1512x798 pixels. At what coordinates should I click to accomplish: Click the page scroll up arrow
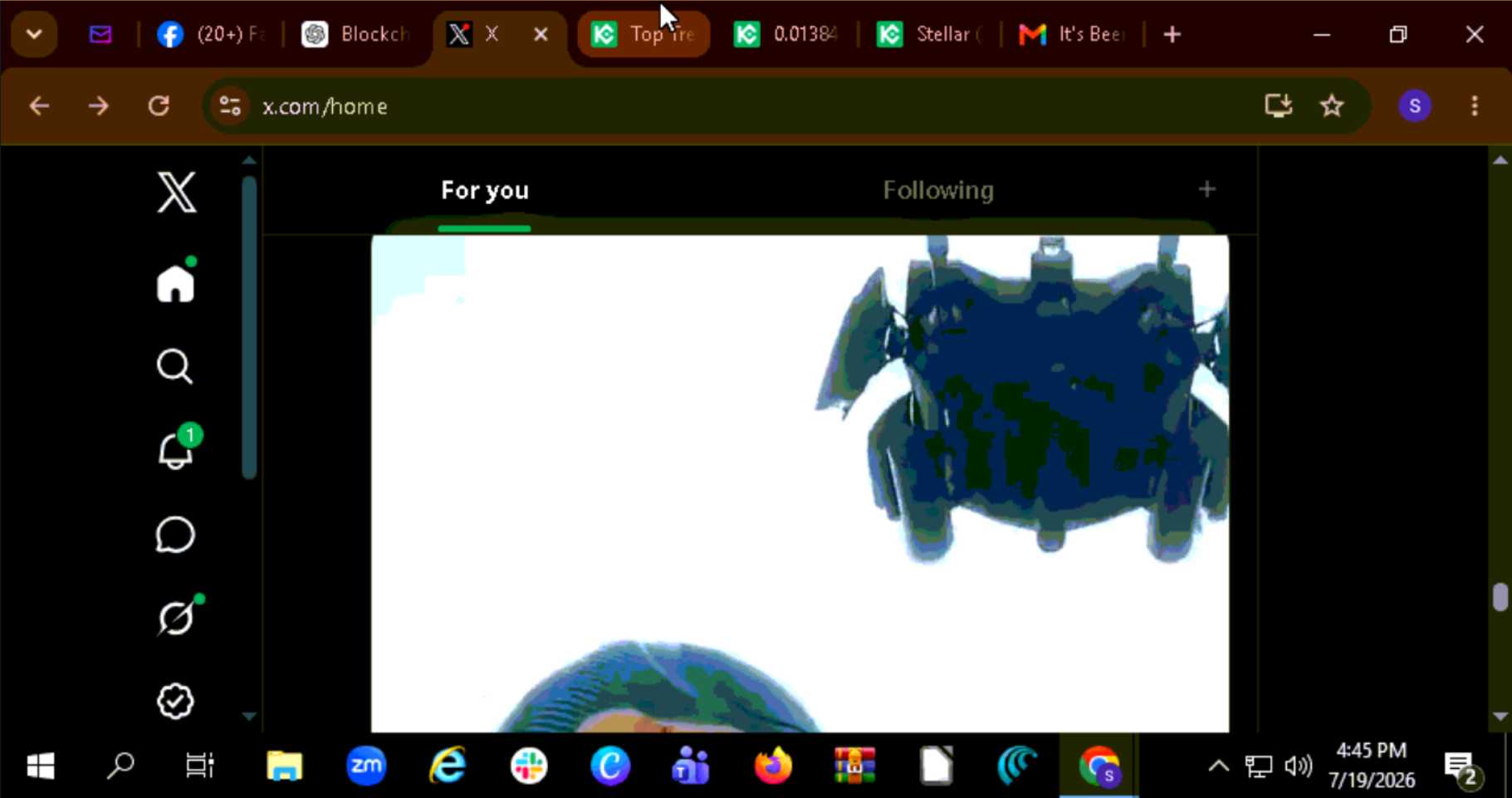[1500, 160]
